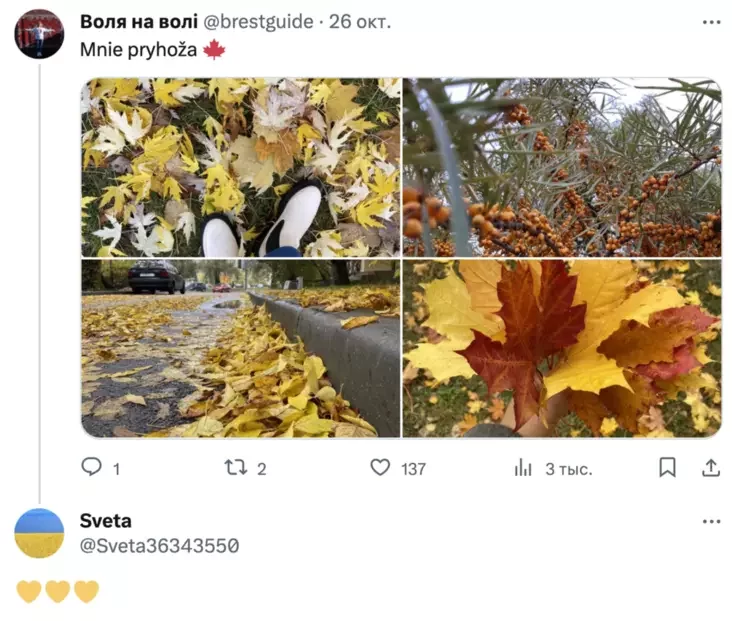View analytics showing 3 тыс. views
The image size is (732, 621).
pos(523,467)
